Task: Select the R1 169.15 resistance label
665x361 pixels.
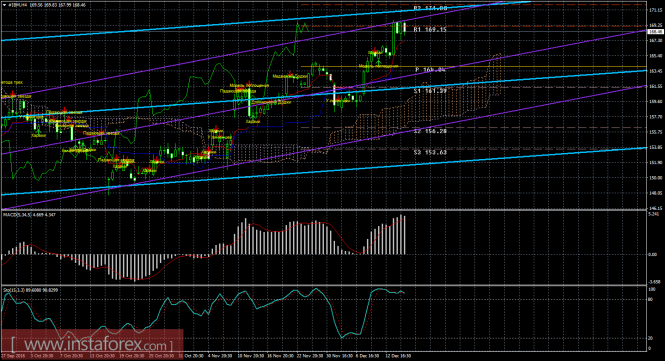Action: (x=430, y=30)
